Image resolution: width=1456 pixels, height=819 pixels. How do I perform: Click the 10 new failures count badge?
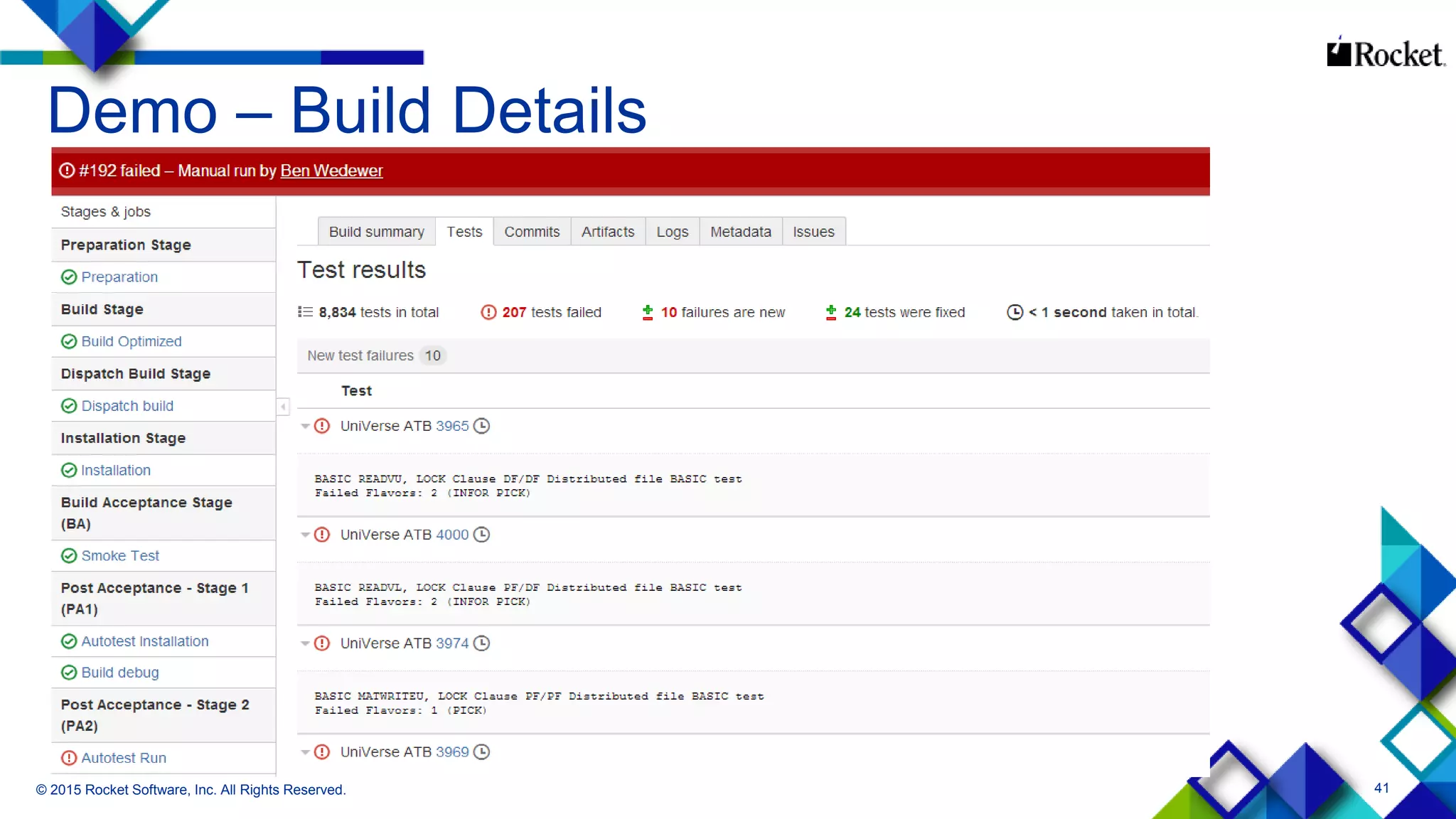pos(433,355)
